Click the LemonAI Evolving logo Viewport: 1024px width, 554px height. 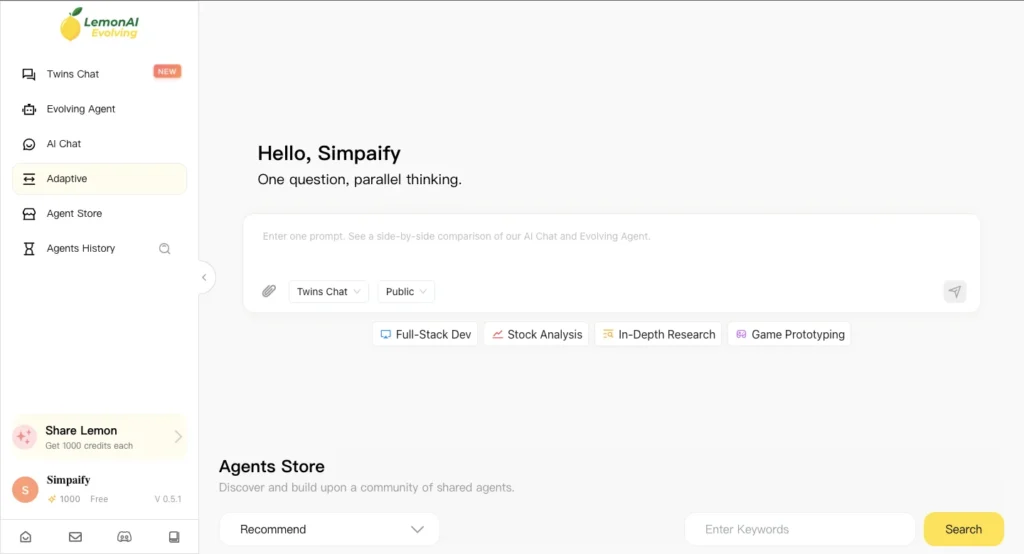point(99,25)
